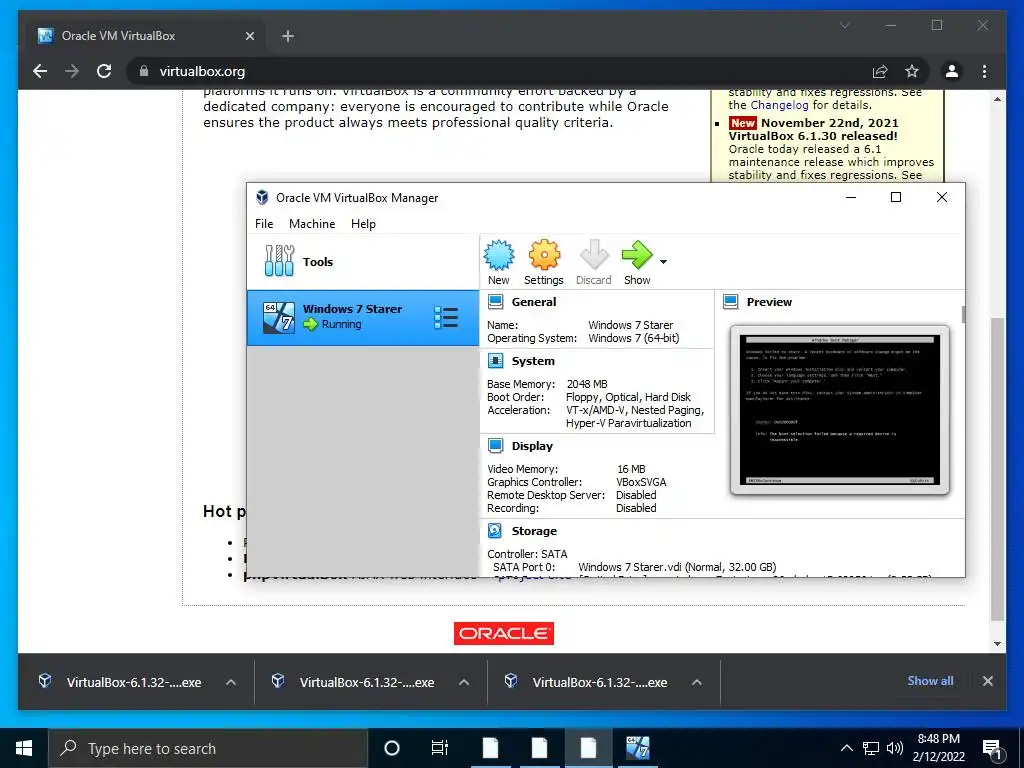Screen dimensions: 1024x768
Task: Click the VirtualBox Manager details scrollbar
Action: [963, 315]
